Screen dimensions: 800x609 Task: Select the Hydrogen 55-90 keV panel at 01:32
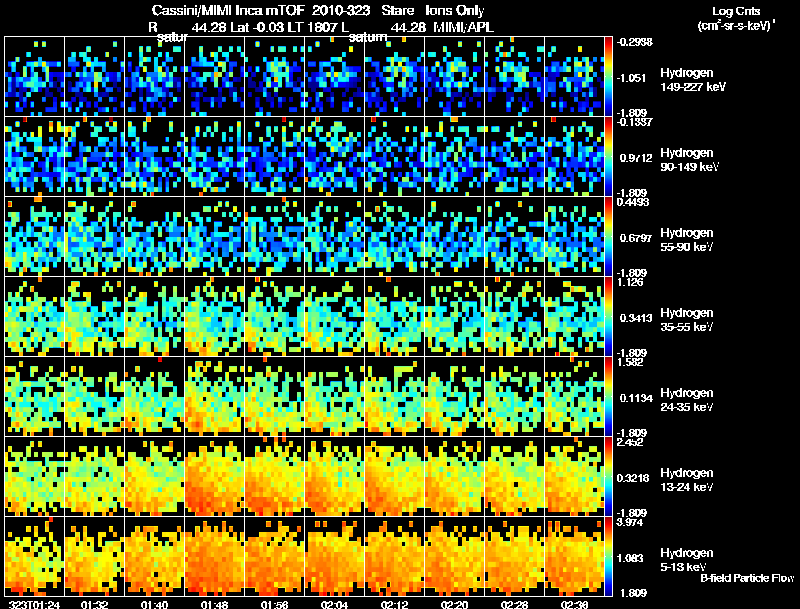click(x=94, y=237)
